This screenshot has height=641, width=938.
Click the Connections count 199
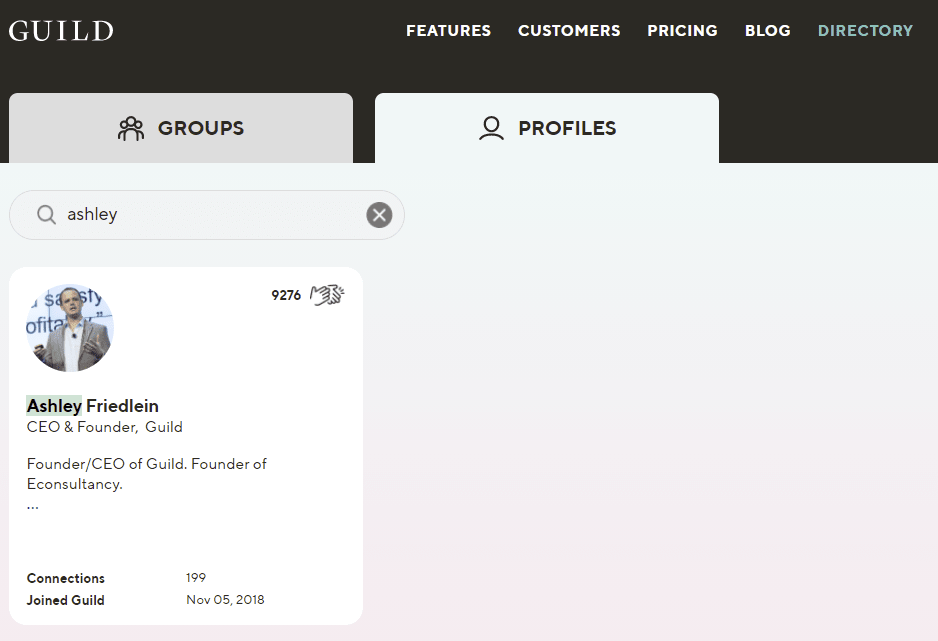point(196,578)
